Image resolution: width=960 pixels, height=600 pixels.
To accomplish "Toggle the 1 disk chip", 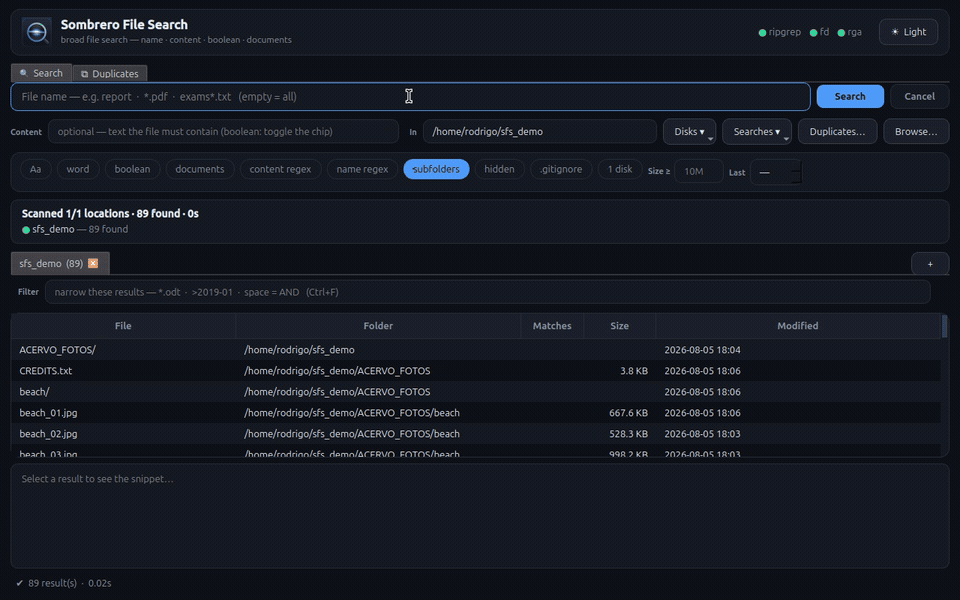I will (x=620, y=169).
